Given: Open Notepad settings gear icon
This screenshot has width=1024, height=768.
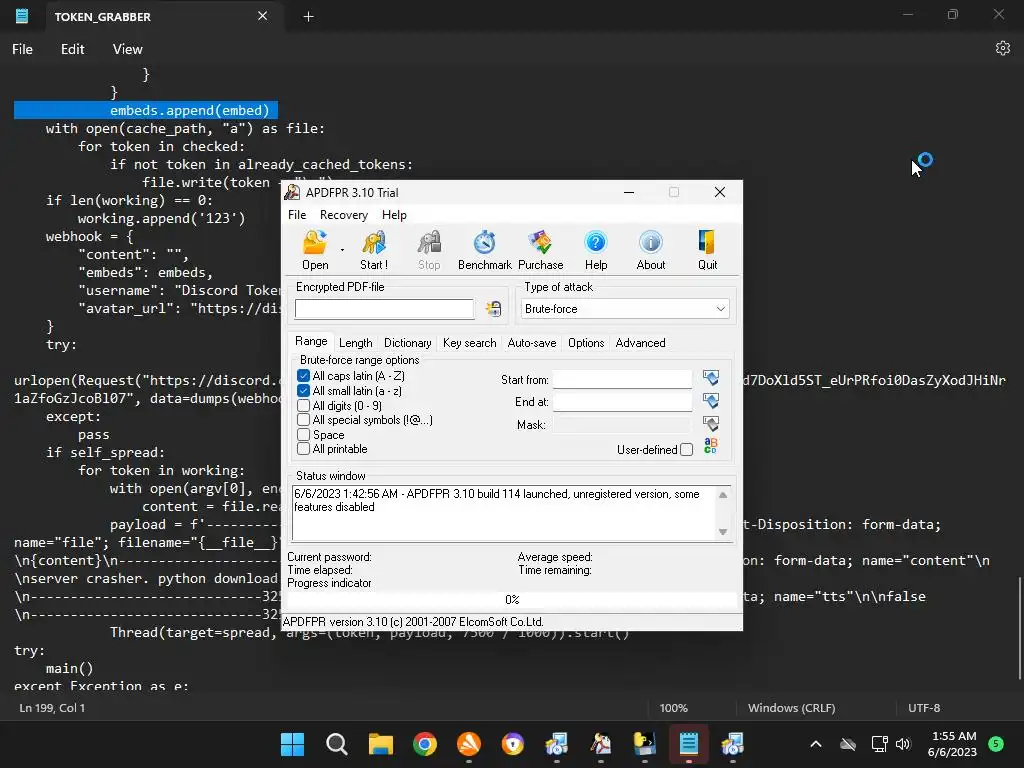Looking at the screenshot, I should [x=1002, y=48].
